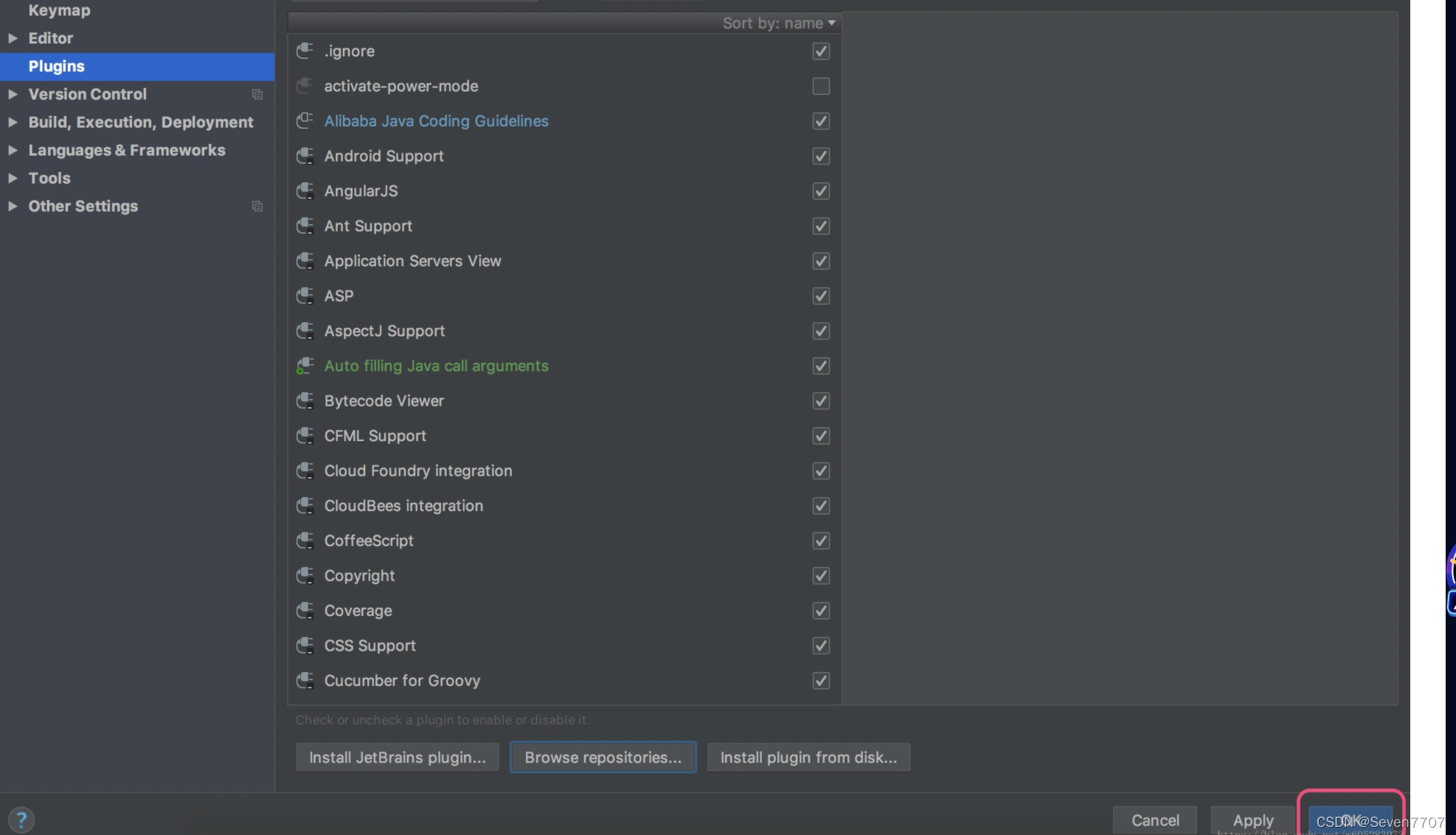Open the Sort by name dropdown
The width and height of the screenshot is (1456, 835).
779,23
